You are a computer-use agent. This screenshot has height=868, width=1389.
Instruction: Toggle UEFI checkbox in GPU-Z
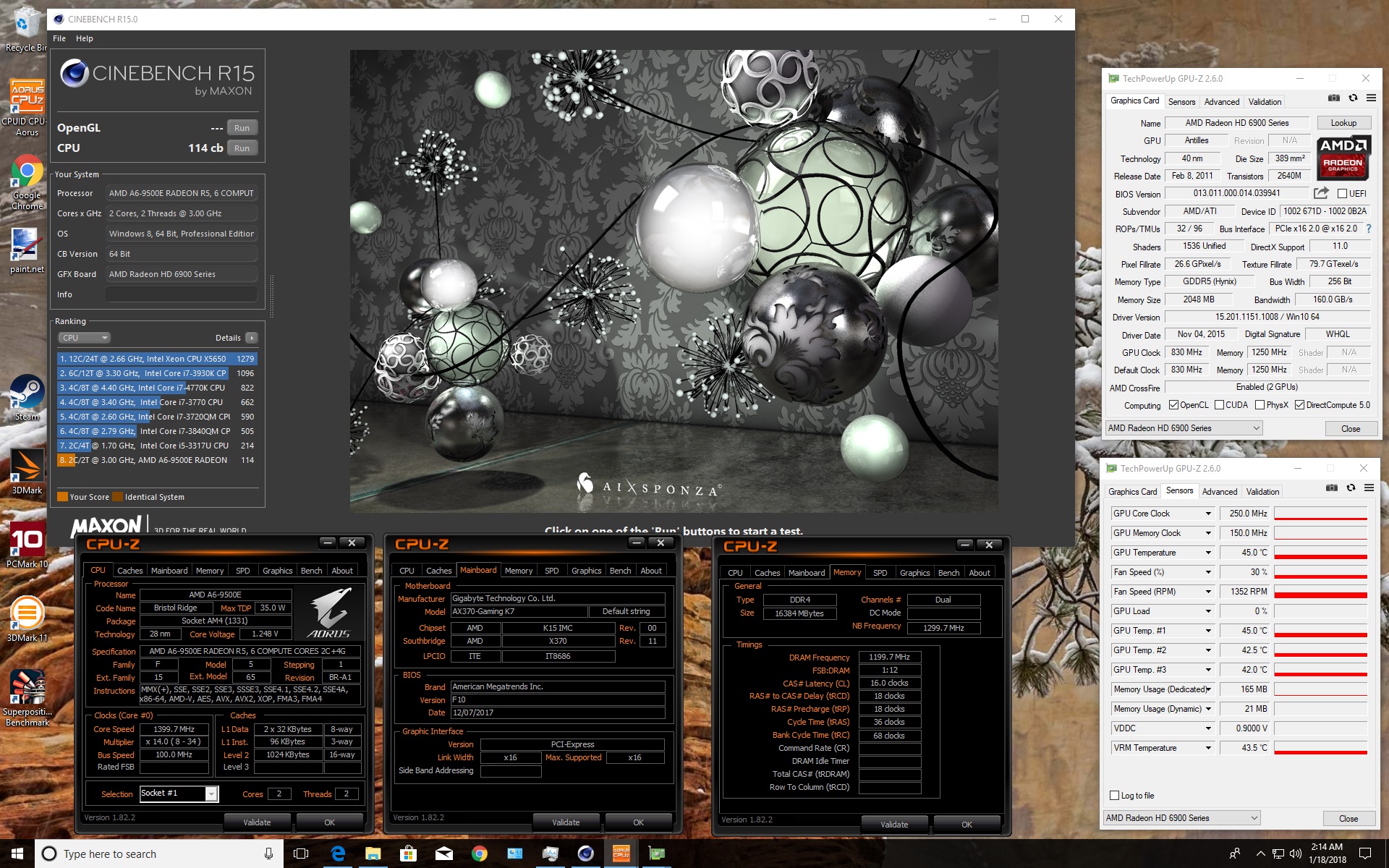tap(1342, 193)
